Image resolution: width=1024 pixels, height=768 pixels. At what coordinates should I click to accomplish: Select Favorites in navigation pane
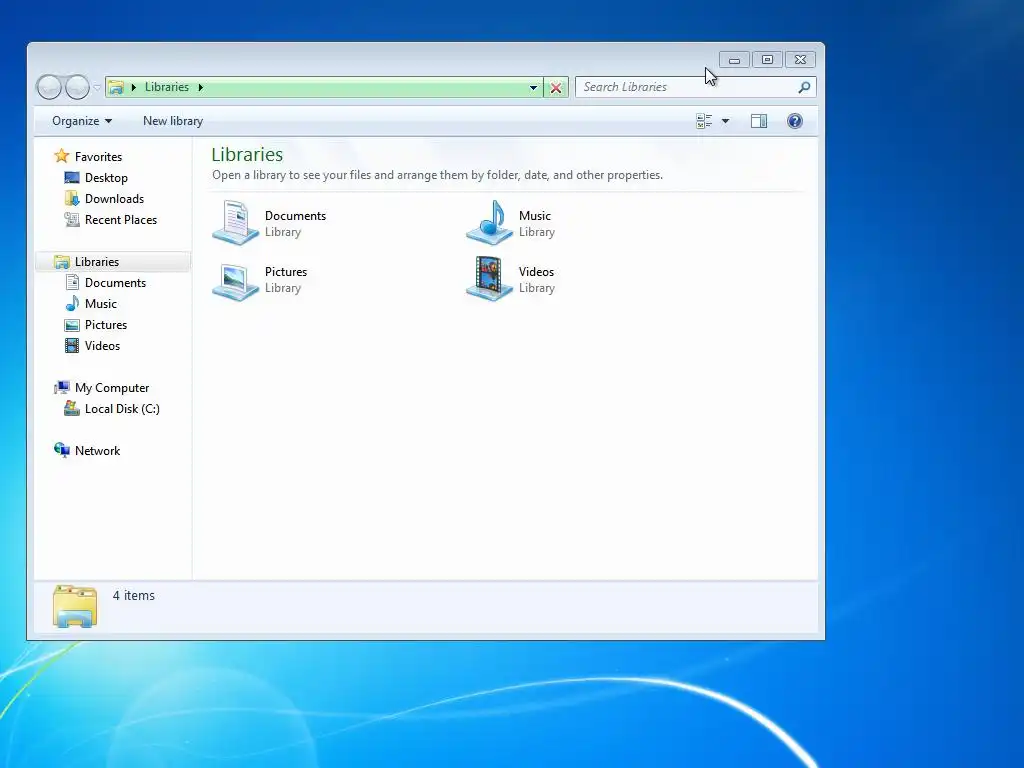click(99, 157)
